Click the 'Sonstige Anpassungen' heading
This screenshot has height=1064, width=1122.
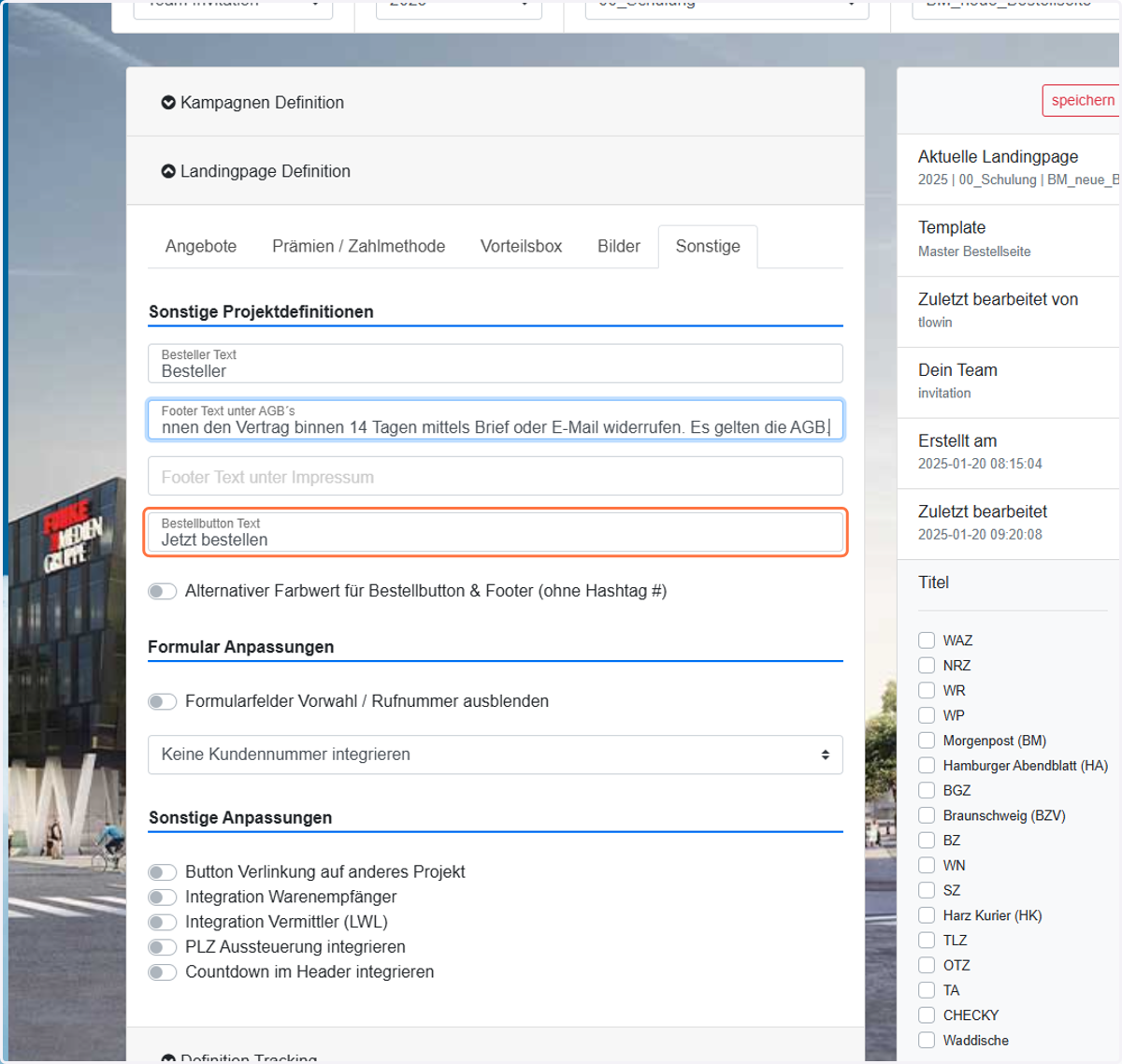pos(240,818)
